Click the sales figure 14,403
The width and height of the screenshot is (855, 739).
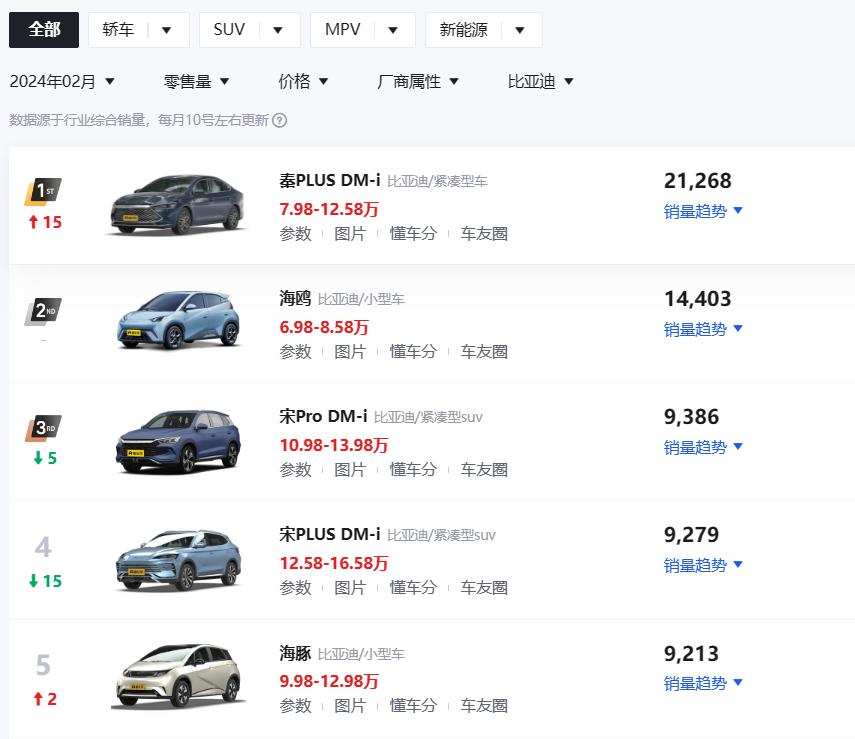coord(697,299)
